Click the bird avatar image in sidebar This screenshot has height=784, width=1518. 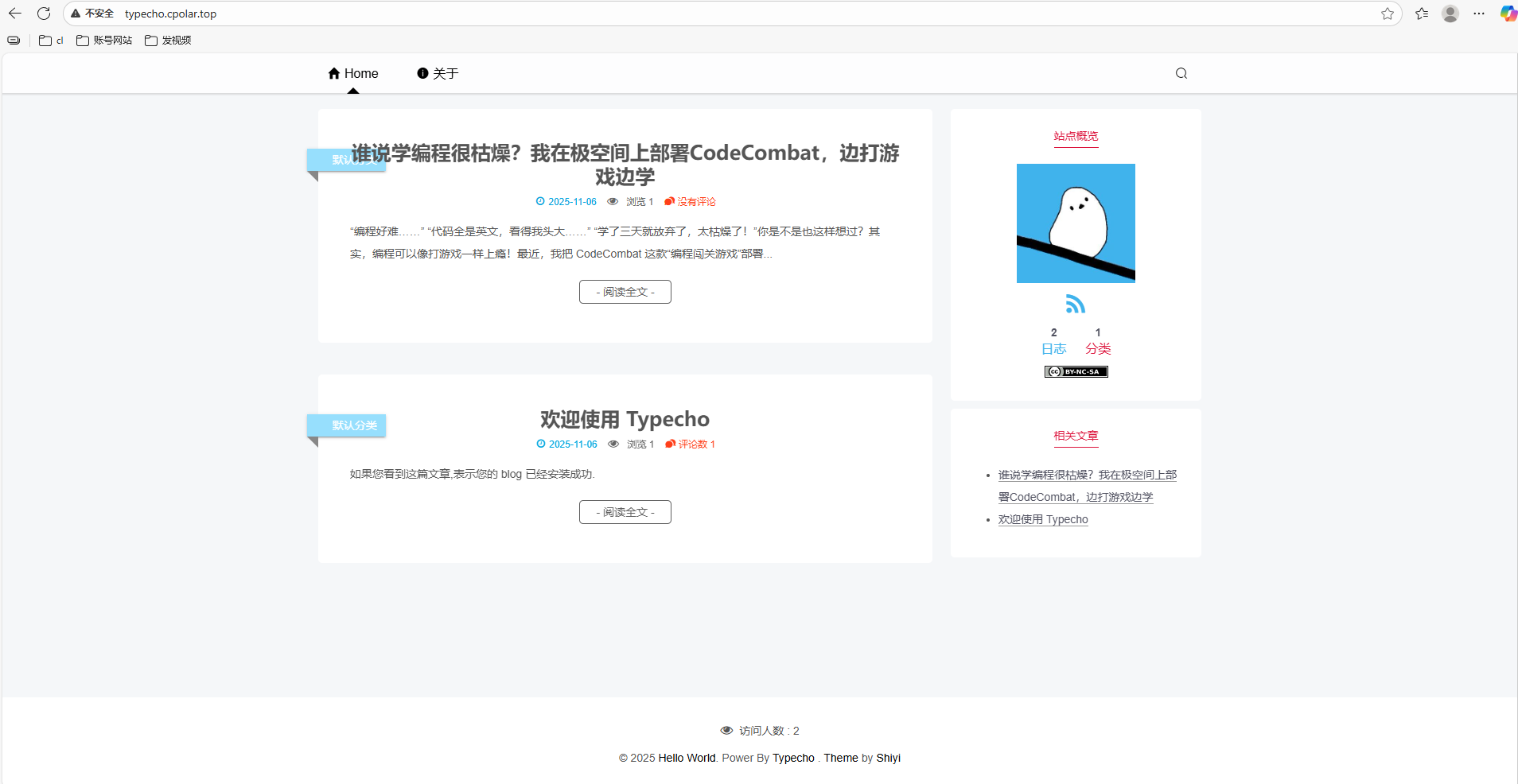tap(1076, 223)
